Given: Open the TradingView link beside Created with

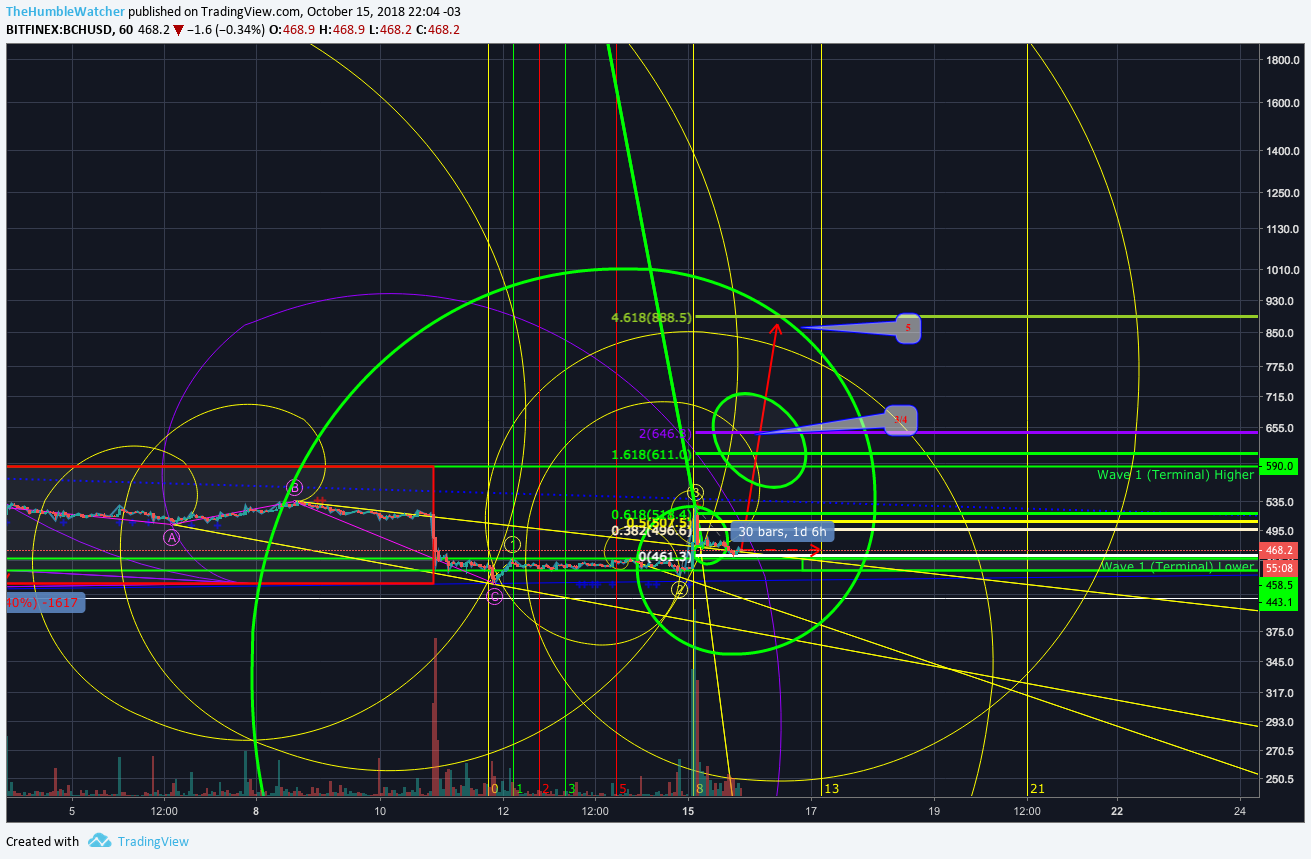Looking at the screenshot, I should pyautogui.click(x=153, y=841).
